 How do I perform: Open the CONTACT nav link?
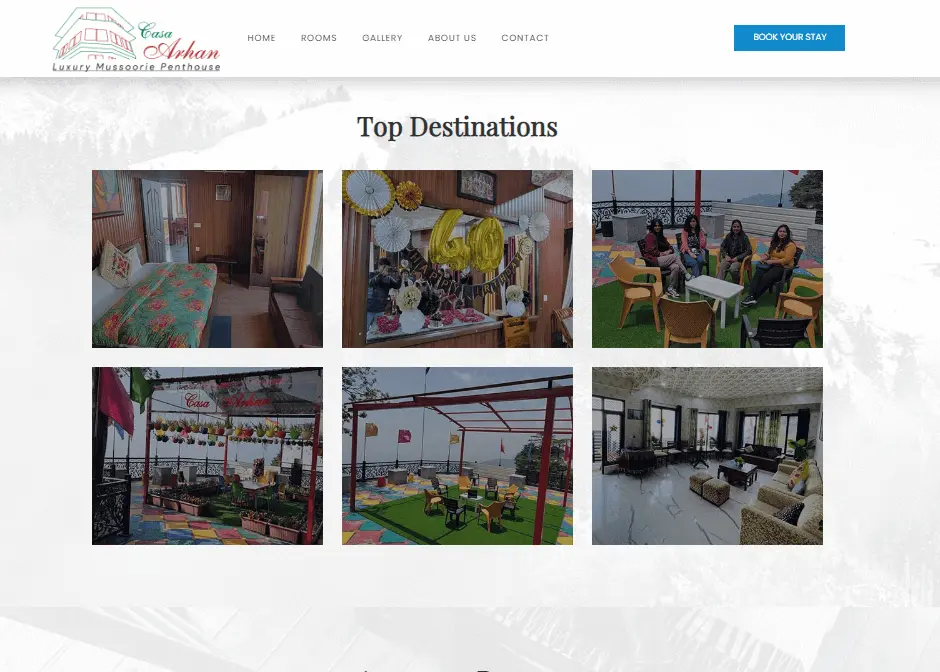click(525, 38)
